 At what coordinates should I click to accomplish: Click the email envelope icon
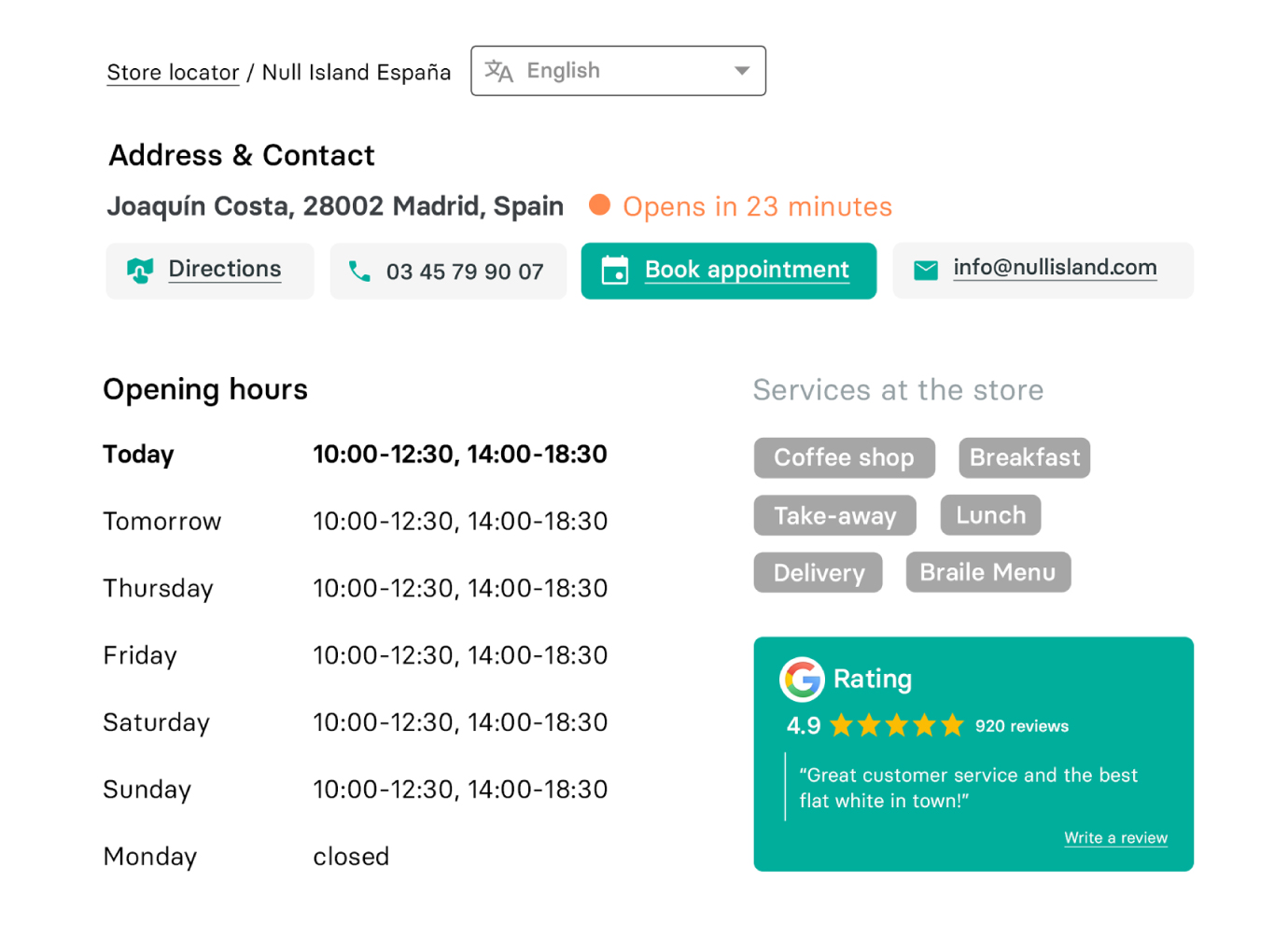pyautogui.click(x=926, y=271)
